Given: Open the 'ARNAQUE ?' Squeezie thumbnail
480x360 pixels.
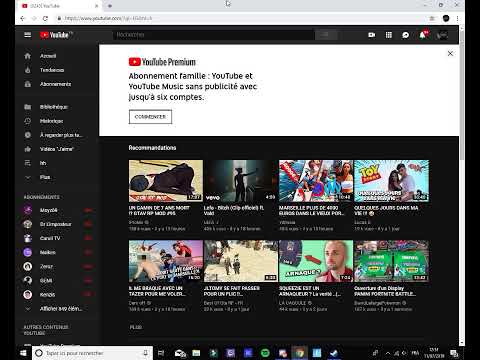Looking at the screenshot, I should [316, 261].
